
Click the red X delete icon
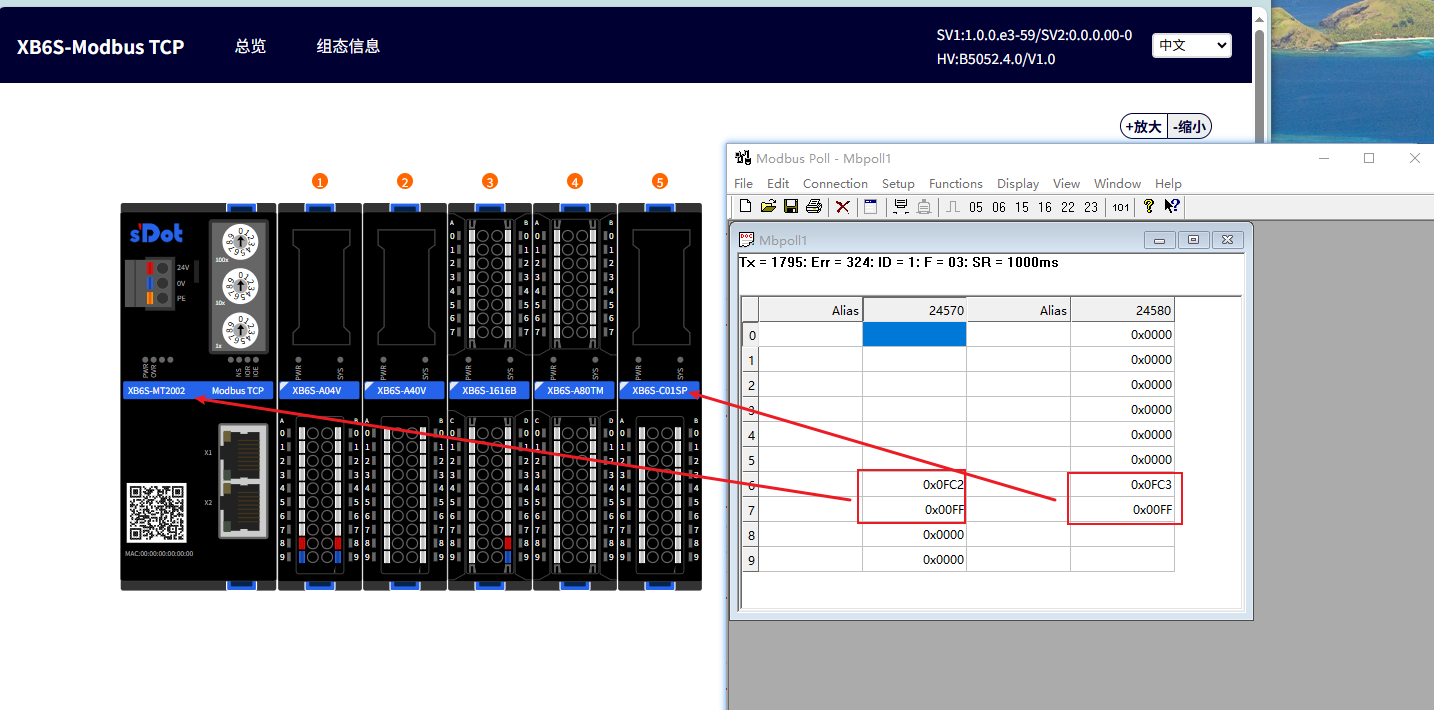(843, 206)
